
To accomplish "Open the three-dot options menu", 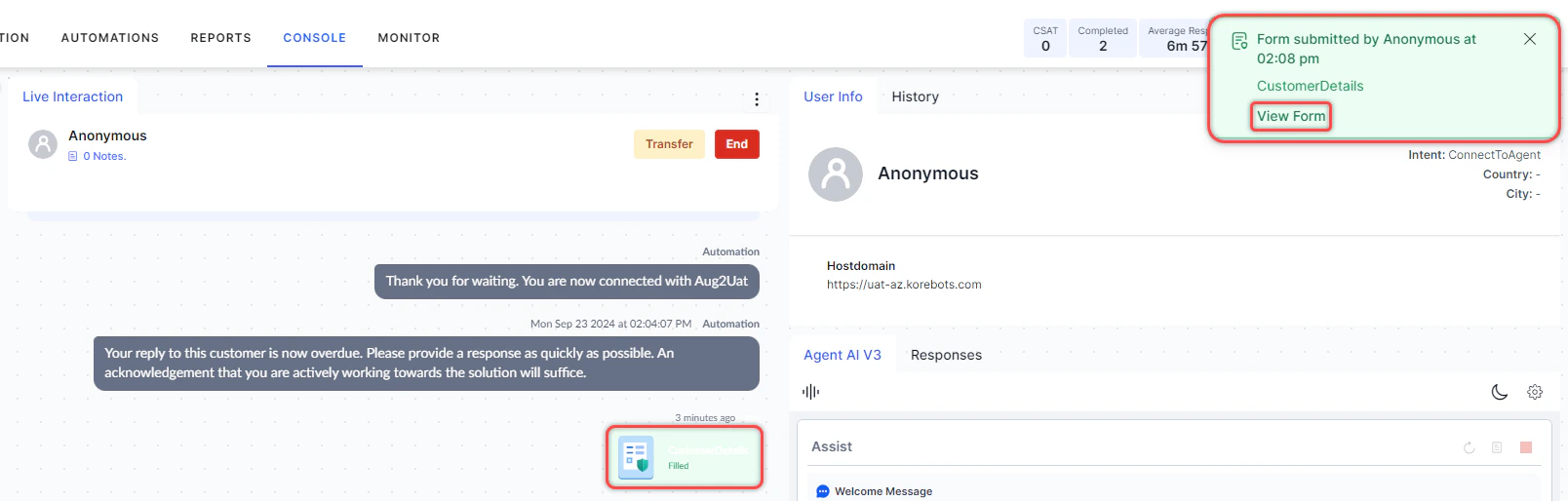I will 757,99.
